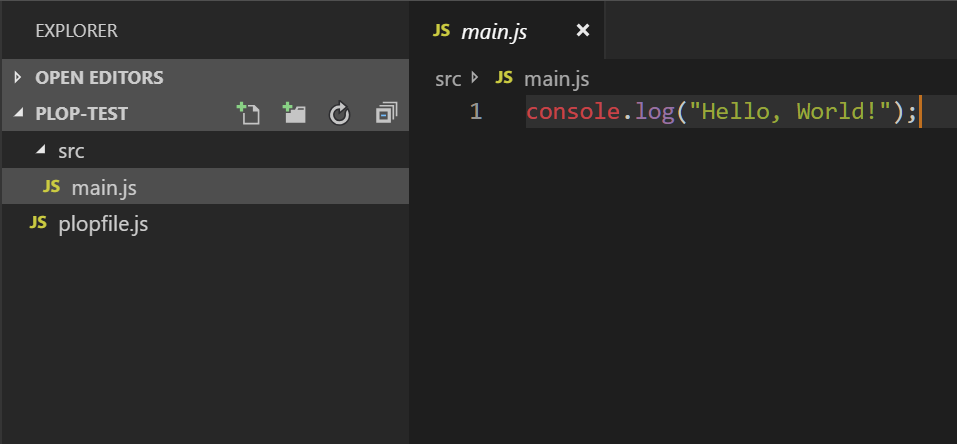Select the main.js editor tab
Image resolution: width=957 pixels, height=444 pixels.
(x=507, y=30)
